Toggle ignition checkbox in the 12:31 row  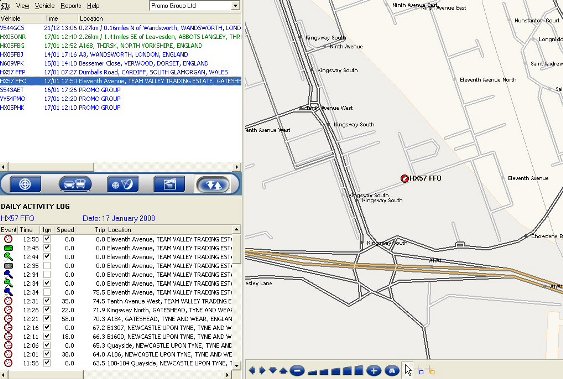click(x=47, y=301)
